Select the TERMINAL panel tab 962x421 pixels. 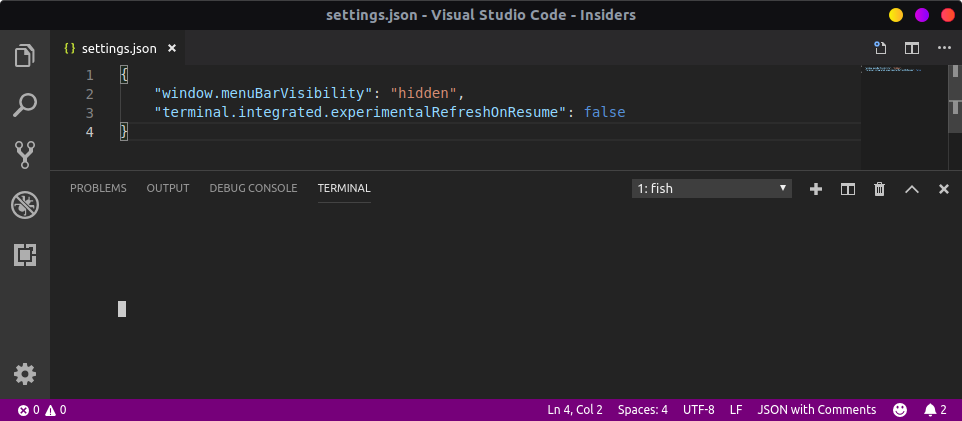pyautogui.click(x=344, y=188)
